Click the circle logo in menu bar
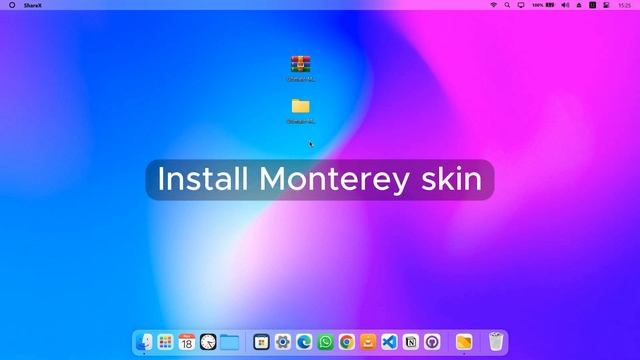The image size is (640, 360). 12,5
